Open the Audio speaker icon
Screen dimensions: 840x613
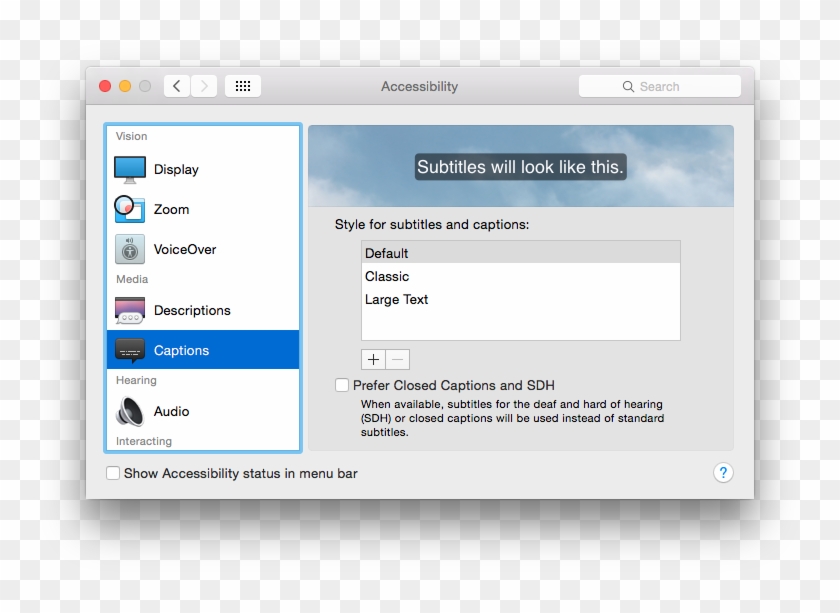(130, 412)
